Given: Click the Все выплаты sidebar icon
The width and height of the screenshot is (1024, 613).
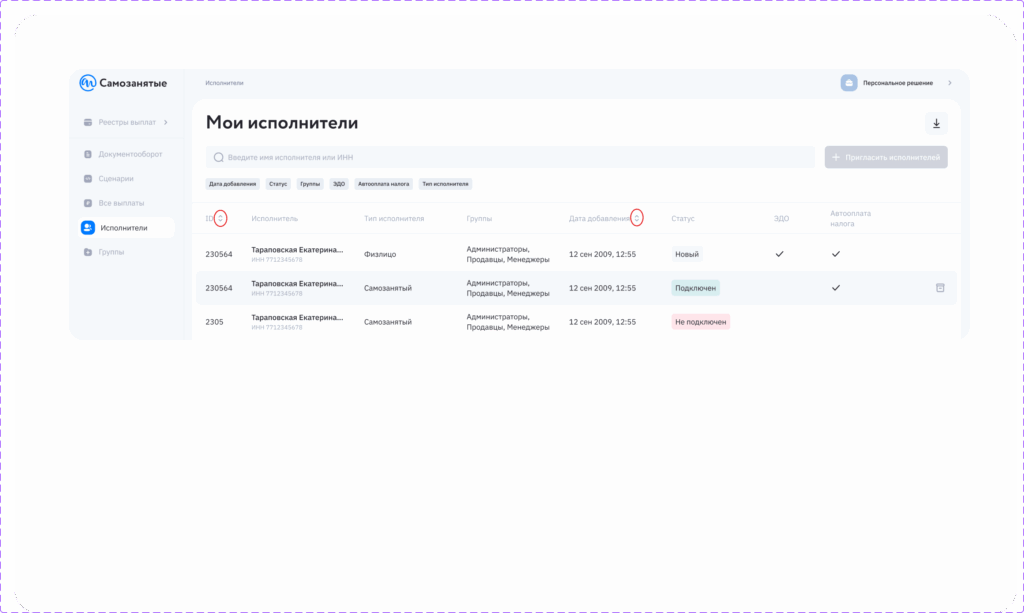Looking at the screenshot, I should 88,203.
